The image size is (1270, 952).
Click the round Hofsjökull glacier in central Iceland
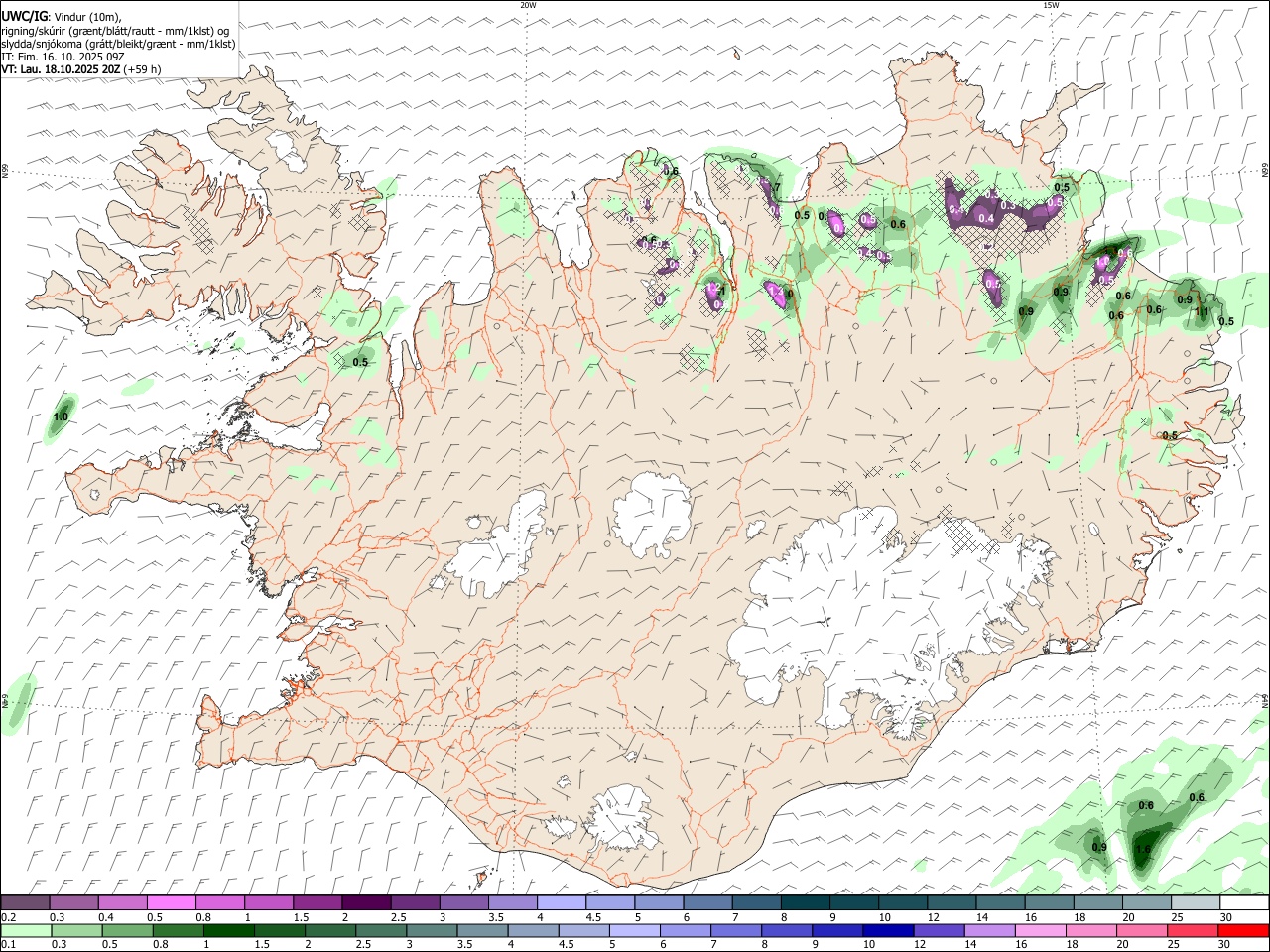[x=652, y=513]
